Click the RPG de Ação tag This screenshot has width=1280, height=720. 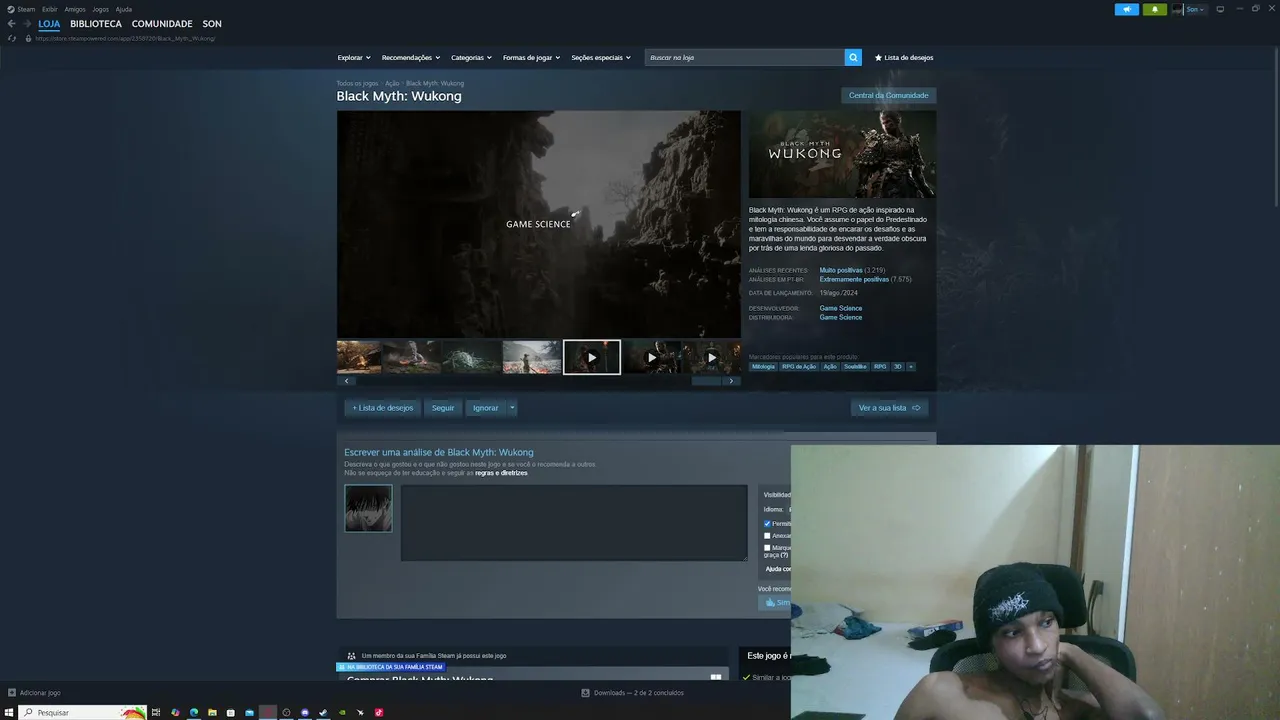tap(799, 367)
